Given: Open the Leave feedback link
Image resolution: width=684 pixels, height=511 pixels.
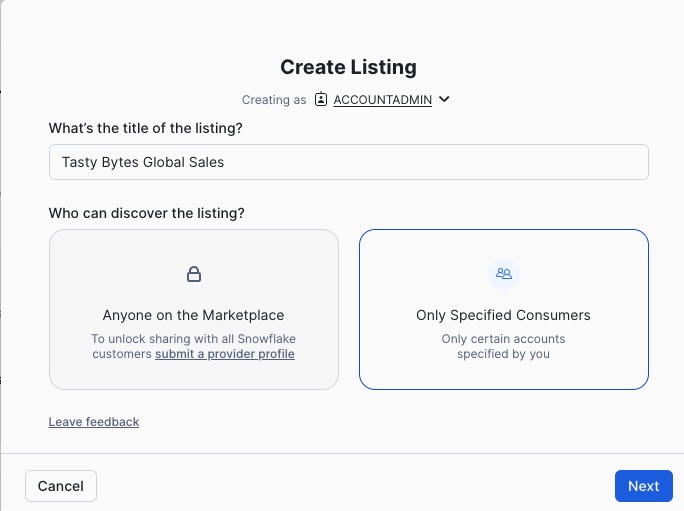Looking at the screenshot, I should tap(94, 422).
